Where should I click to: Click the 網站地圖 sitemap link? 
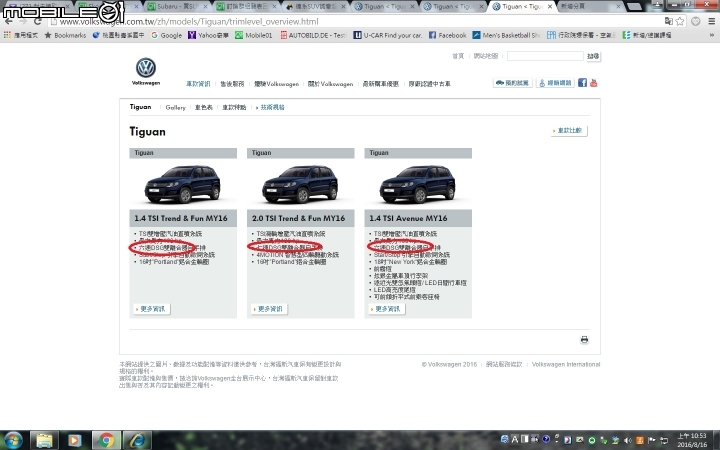[x=485, y=56]
